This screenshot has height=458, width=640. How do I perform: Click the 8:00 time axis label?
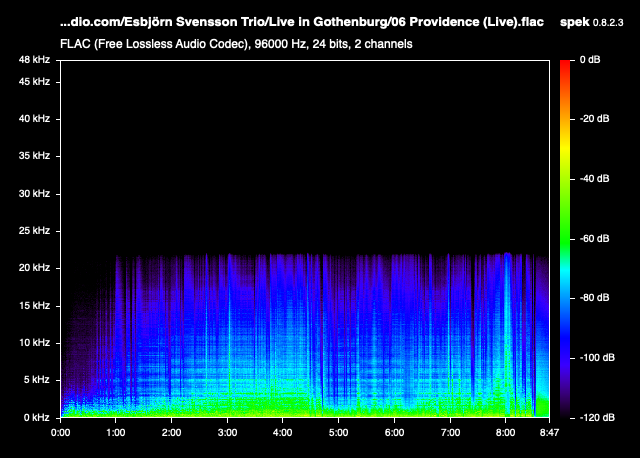pyautogui.click(x=506, y=433)
